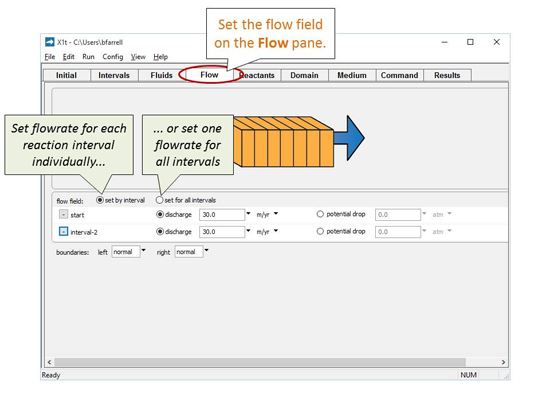Collapse the start interval row icon
Screen dimensions: 550x413
click(63, 214)
